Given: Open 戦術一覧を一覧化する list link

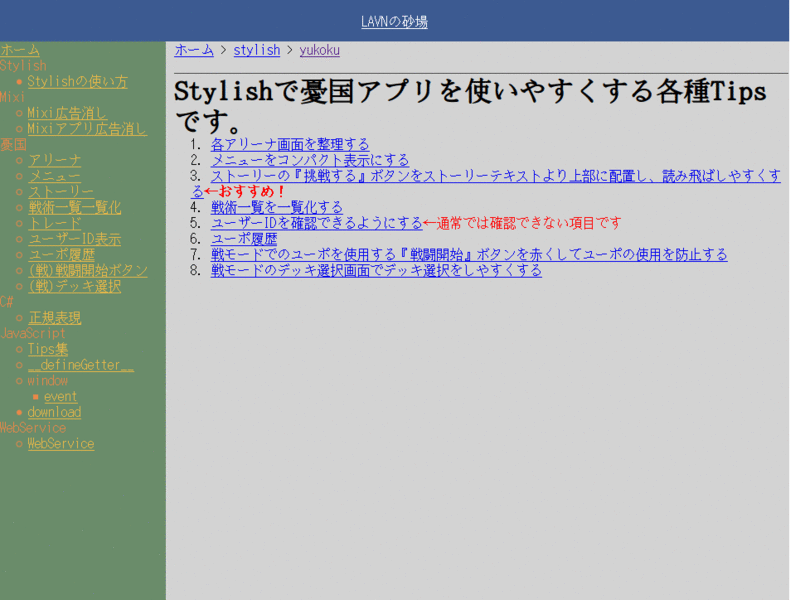Looking at the screenshot, I should tap(277, 208).
